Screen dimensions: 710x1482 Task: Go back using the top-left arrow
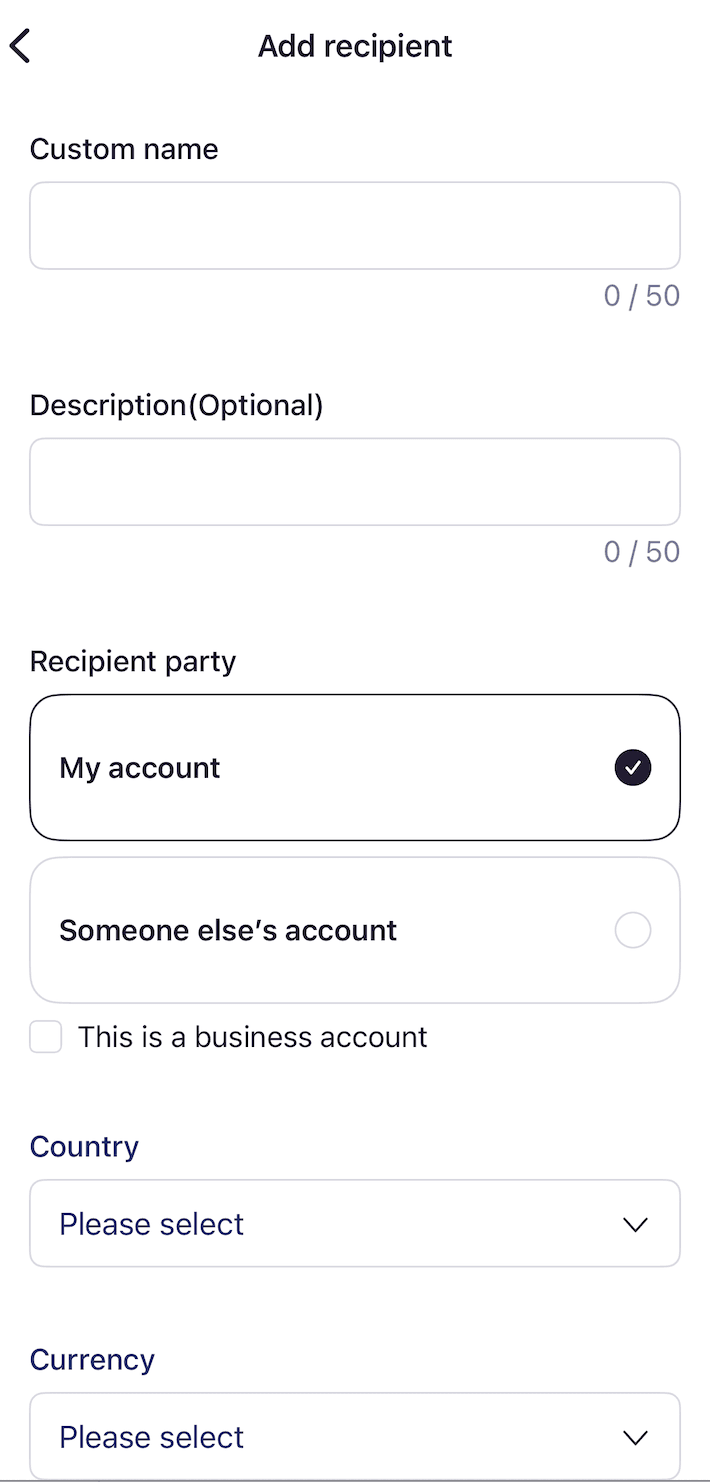coord(21,46)
